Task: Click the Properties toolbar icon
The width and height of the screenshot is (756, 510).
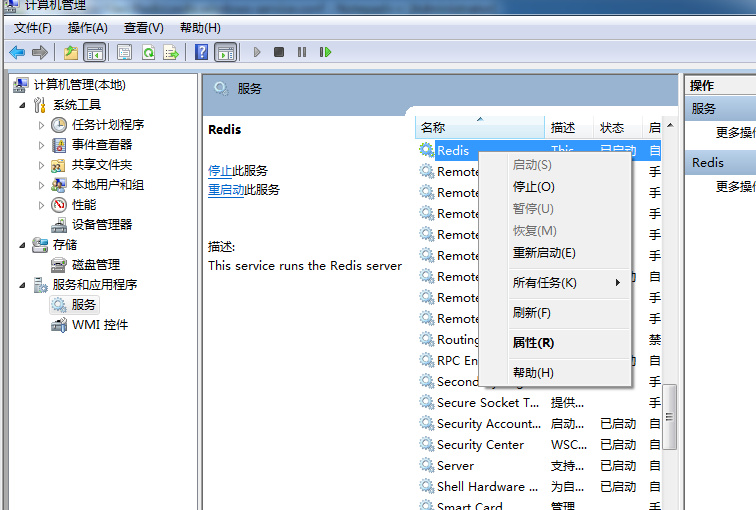Action: pyautogui.click(x=124, y=52)
